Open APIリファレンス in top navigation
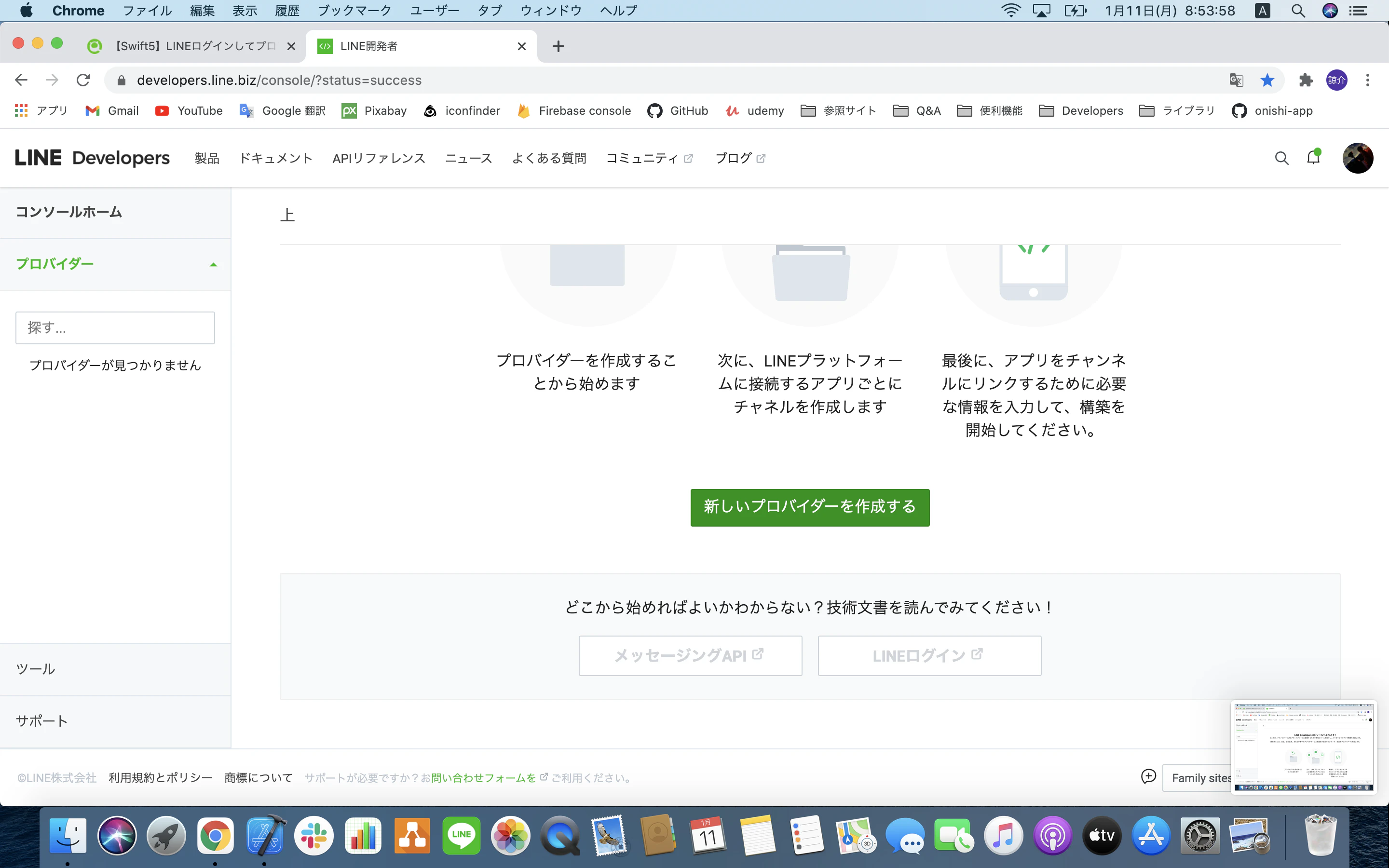 tap(379, 159)
